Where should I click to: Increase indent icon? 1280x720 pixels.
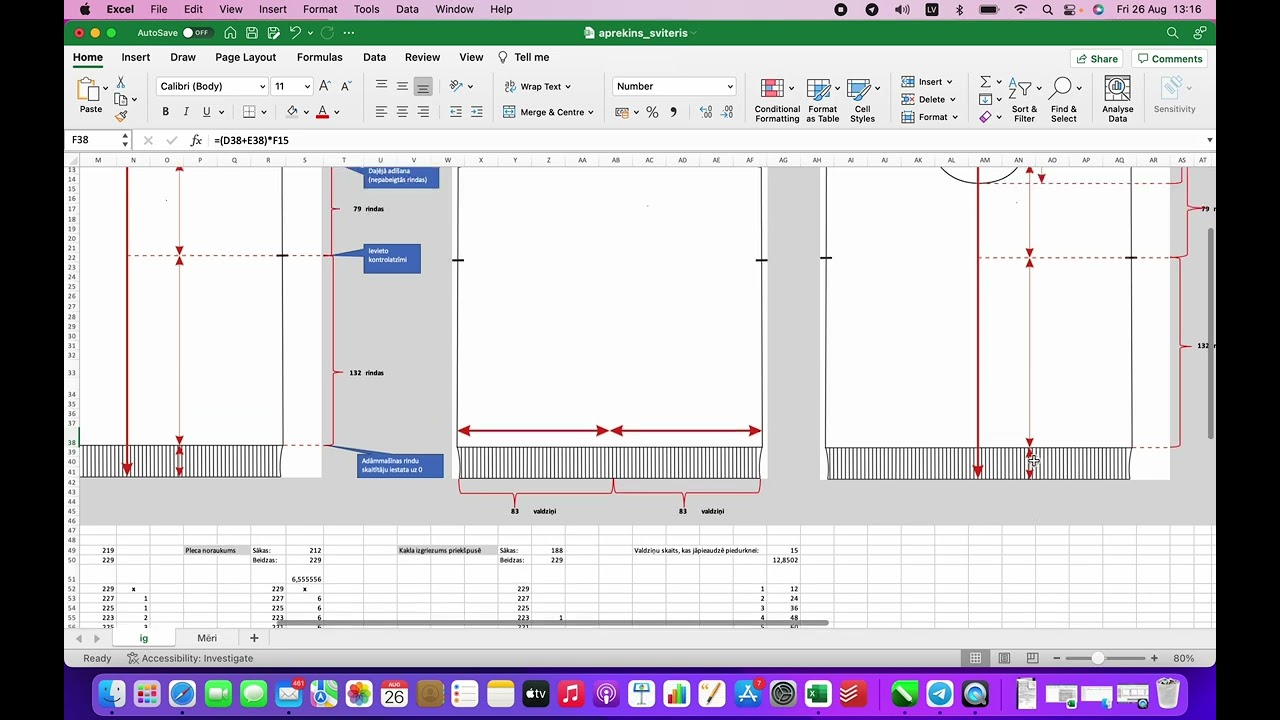coord(477,112)
